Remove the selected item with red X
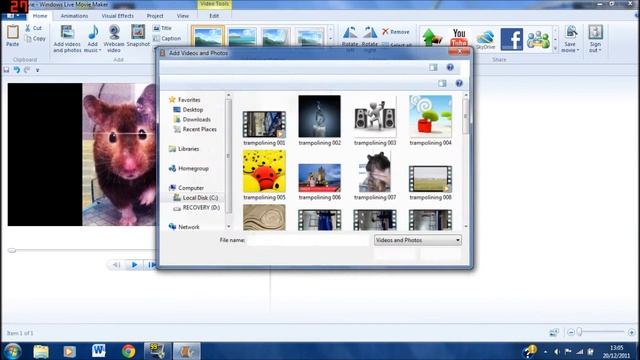This screenshot has width=640, height=360. [396, 31]
